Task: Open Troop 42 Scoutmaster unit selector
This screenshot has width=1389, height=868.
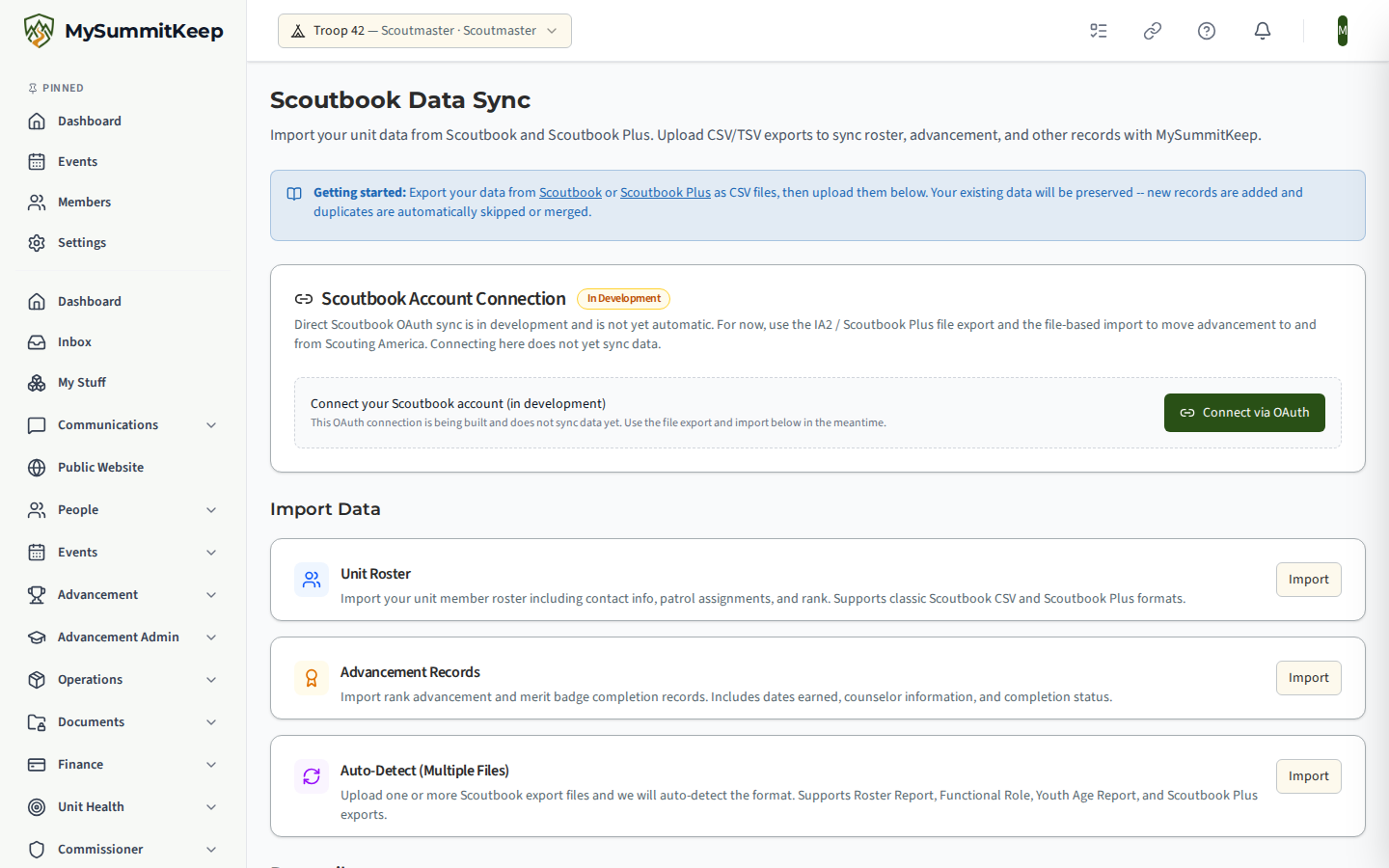Action: click(x=424, y=31)
